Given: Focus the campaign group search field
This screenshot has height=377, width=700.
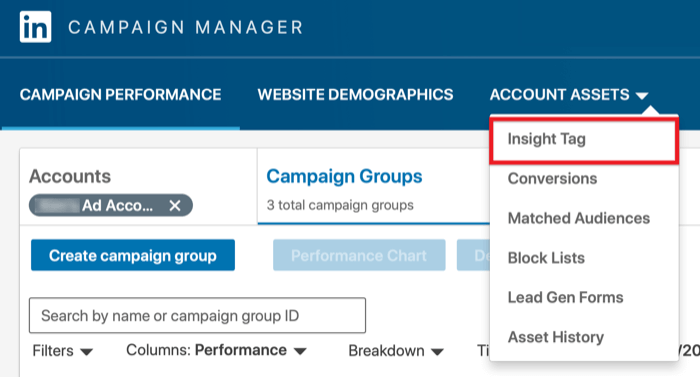Looking at the screenshot, I should tap(197, 315).
